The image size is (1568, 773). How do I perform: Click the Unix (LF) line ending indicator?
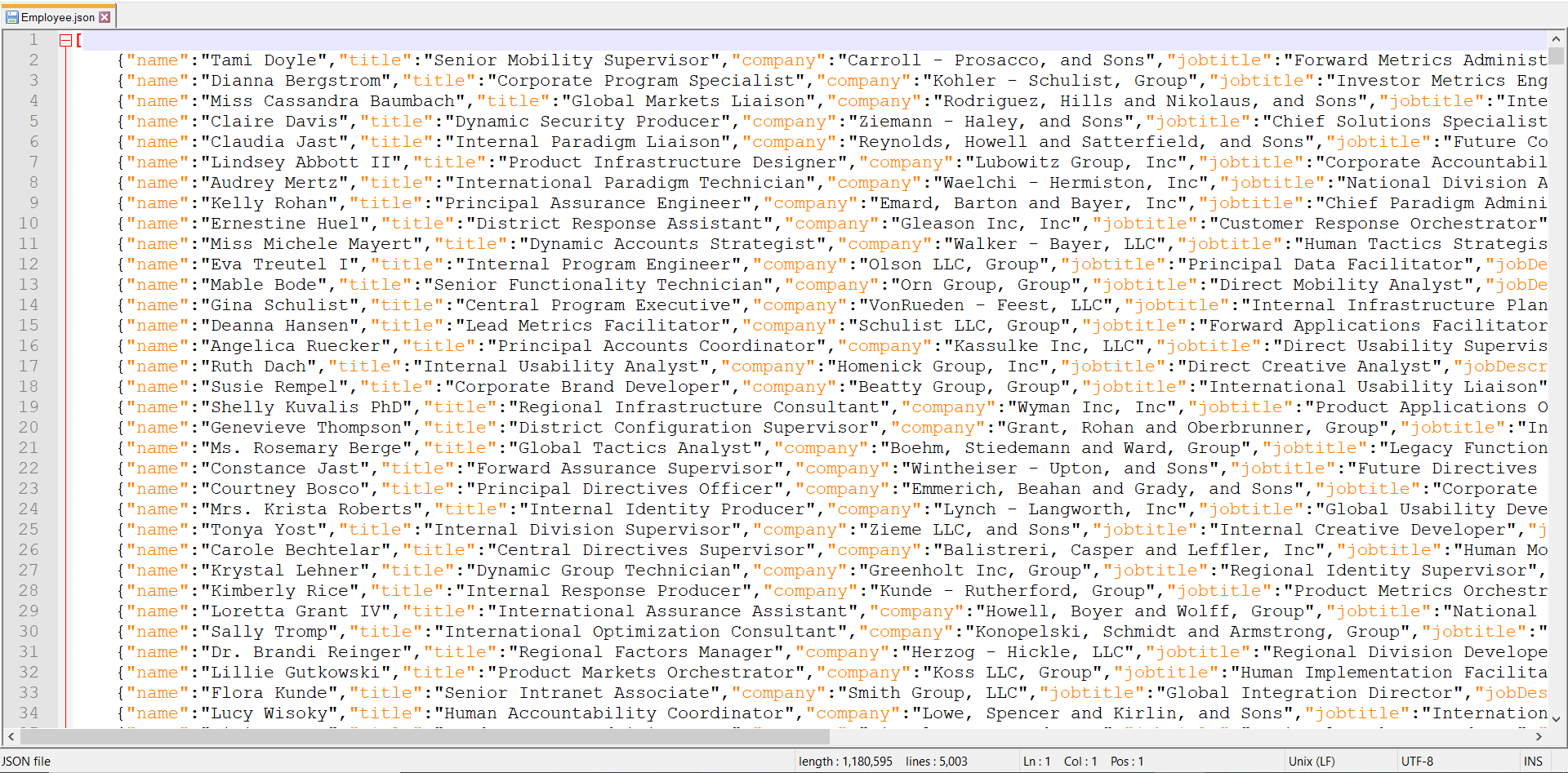pos(1312,761)
